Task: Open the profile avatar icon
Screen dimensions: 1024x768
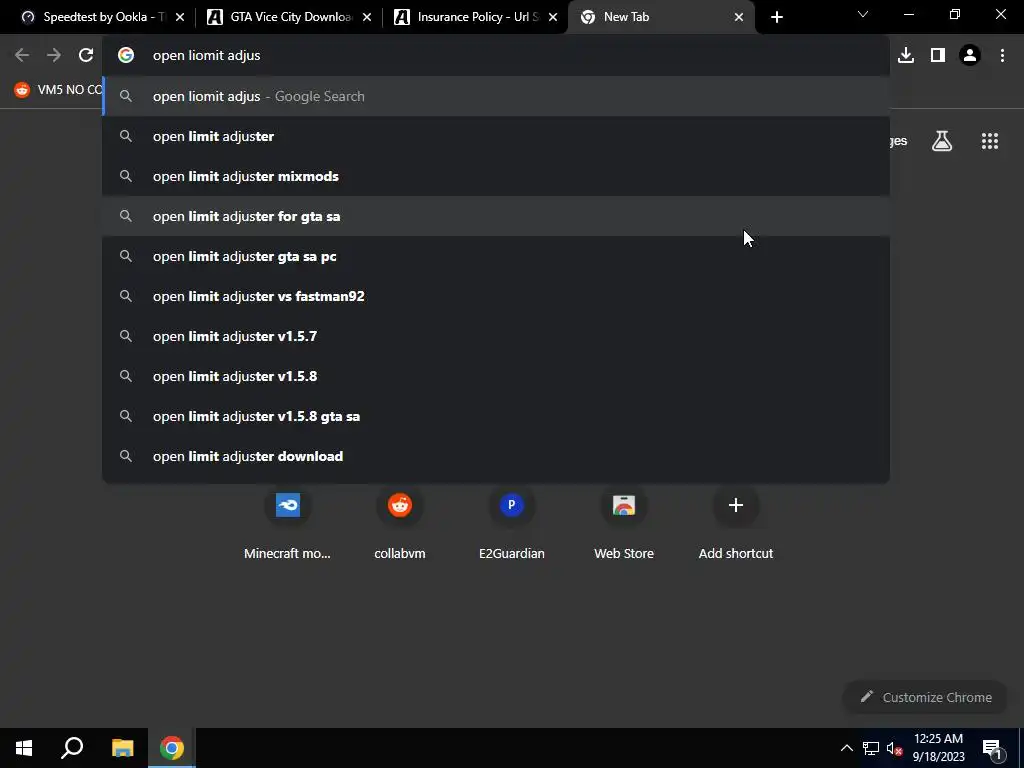Action: tap(970, 56)
